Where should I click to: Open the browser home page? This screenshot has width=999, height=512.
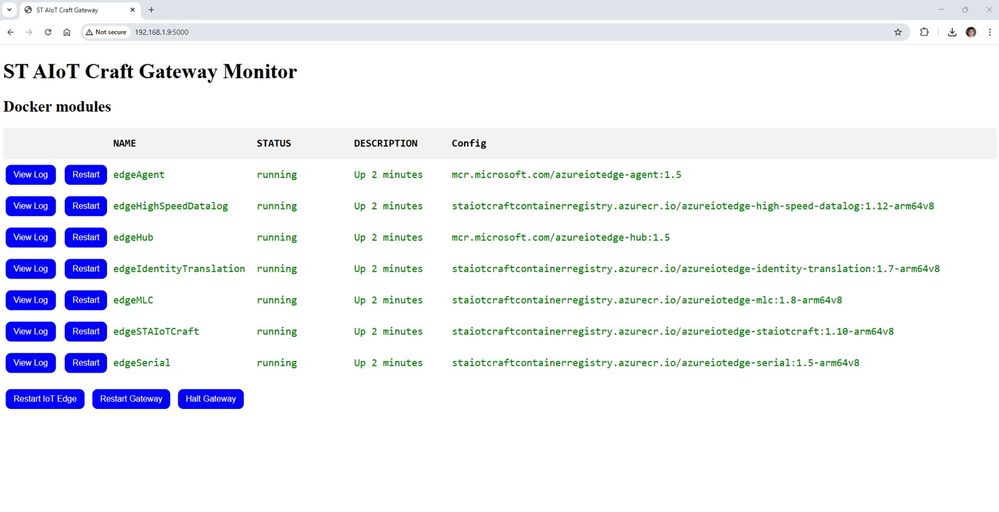[x=66, y=32]
